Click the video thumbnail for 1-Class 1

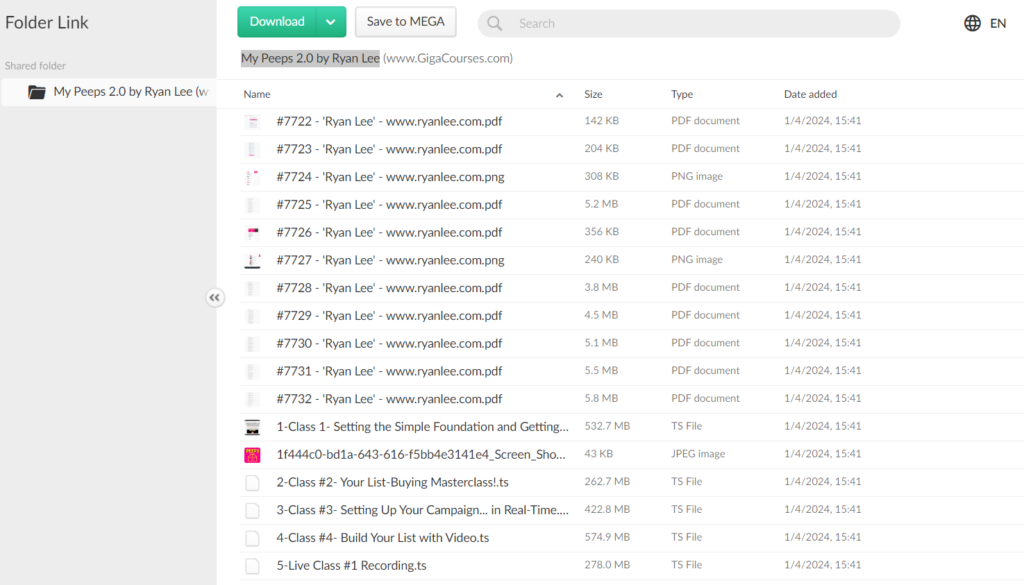coord(252,427)
